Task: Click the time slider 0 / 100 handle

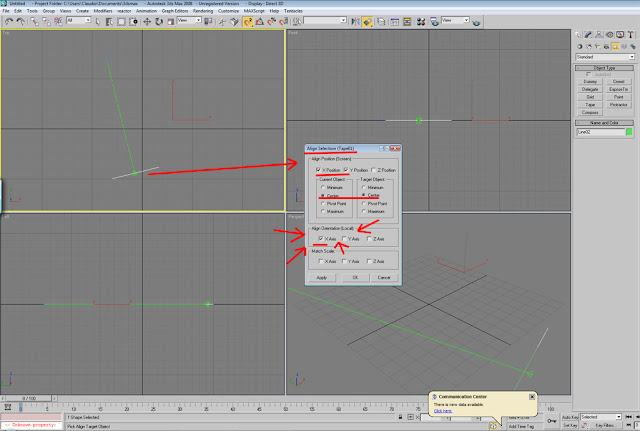Action: [29, 398]
